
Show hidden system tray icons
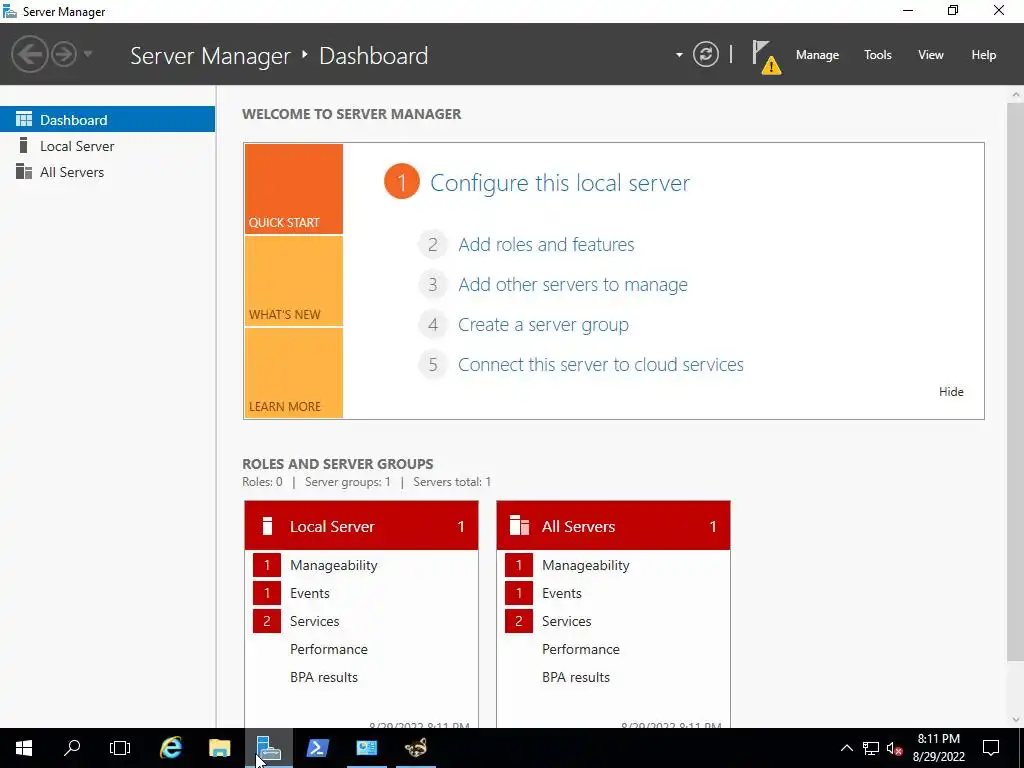point(846,748)
